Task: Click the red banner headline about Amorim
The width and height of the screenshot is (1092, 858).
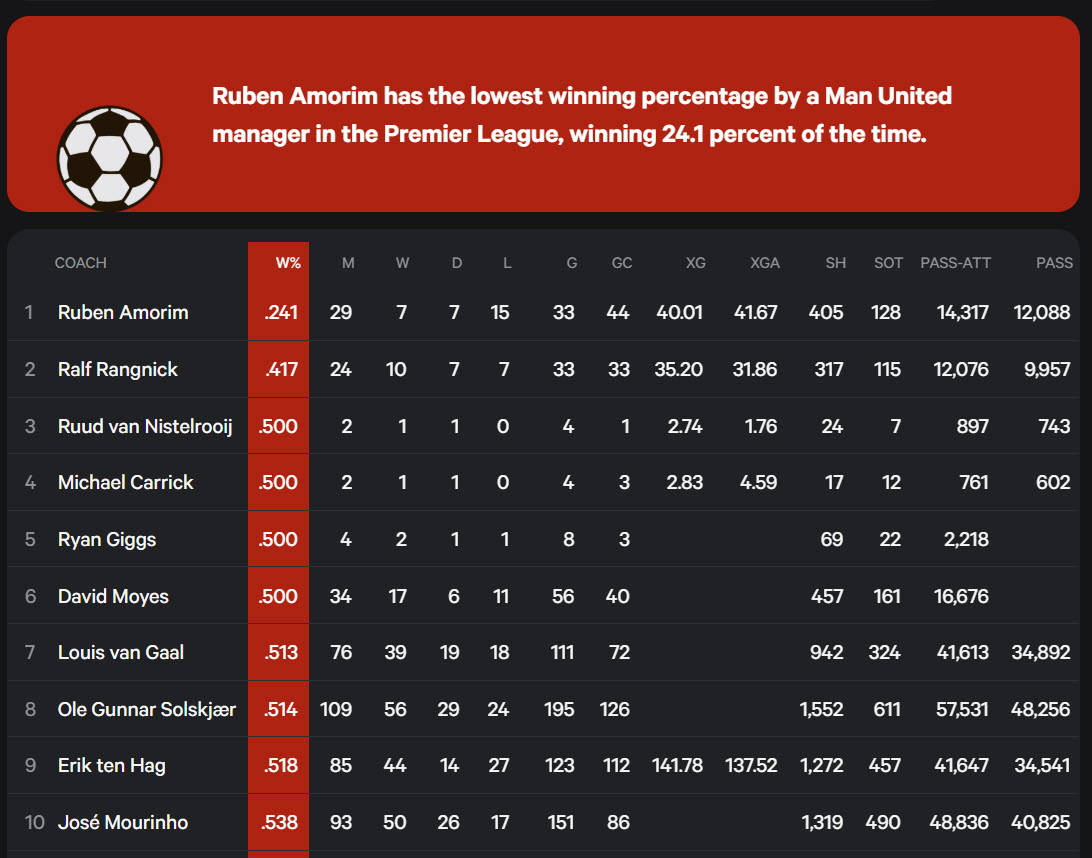Action: tap(582, 115)
